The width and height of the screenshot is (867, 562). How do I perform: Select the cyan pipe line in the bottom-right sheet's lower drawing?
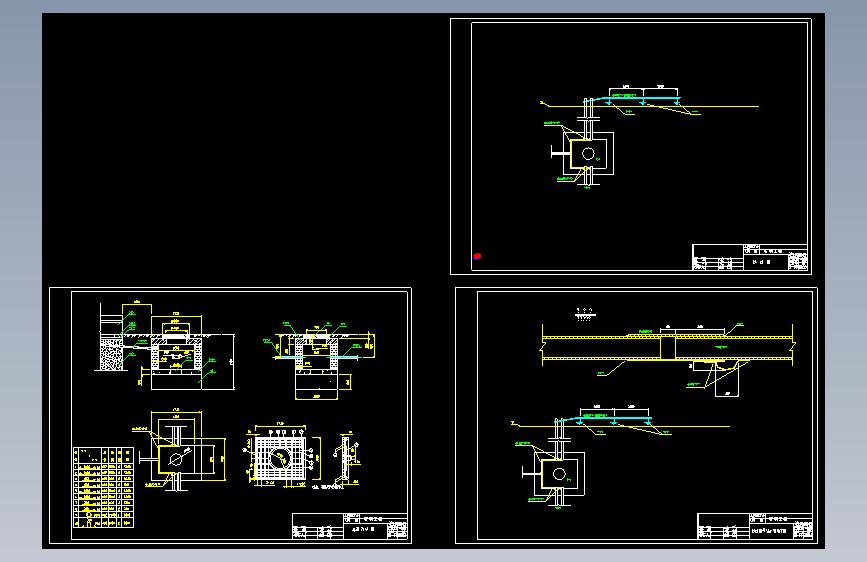pos(603,419)
